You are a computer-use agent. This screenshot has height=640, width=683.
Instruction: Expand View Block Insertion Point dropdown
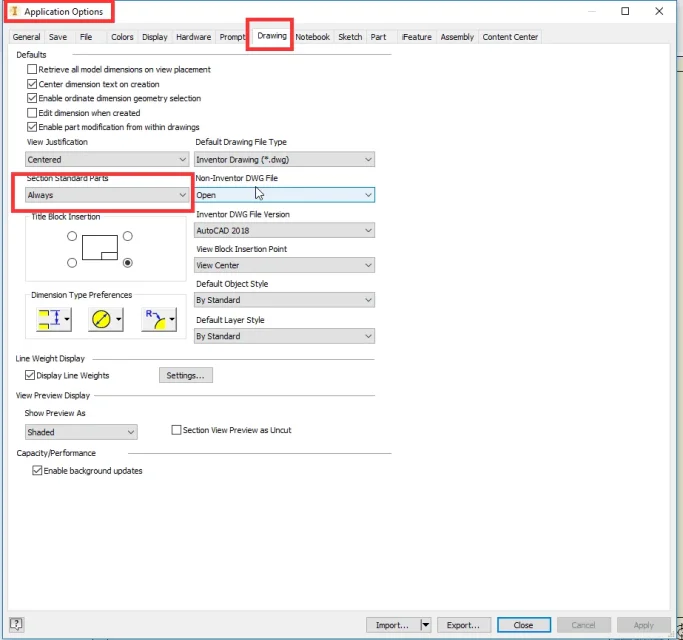284,265
